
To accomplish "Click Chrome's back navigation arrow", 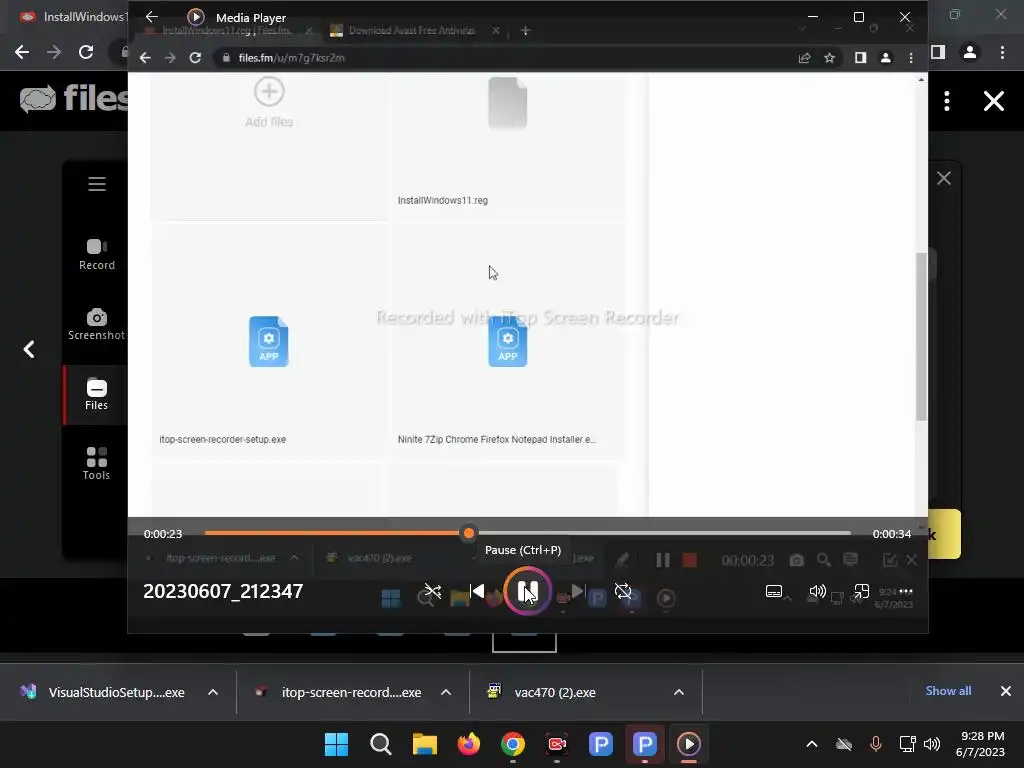I will tap(22, 52).
